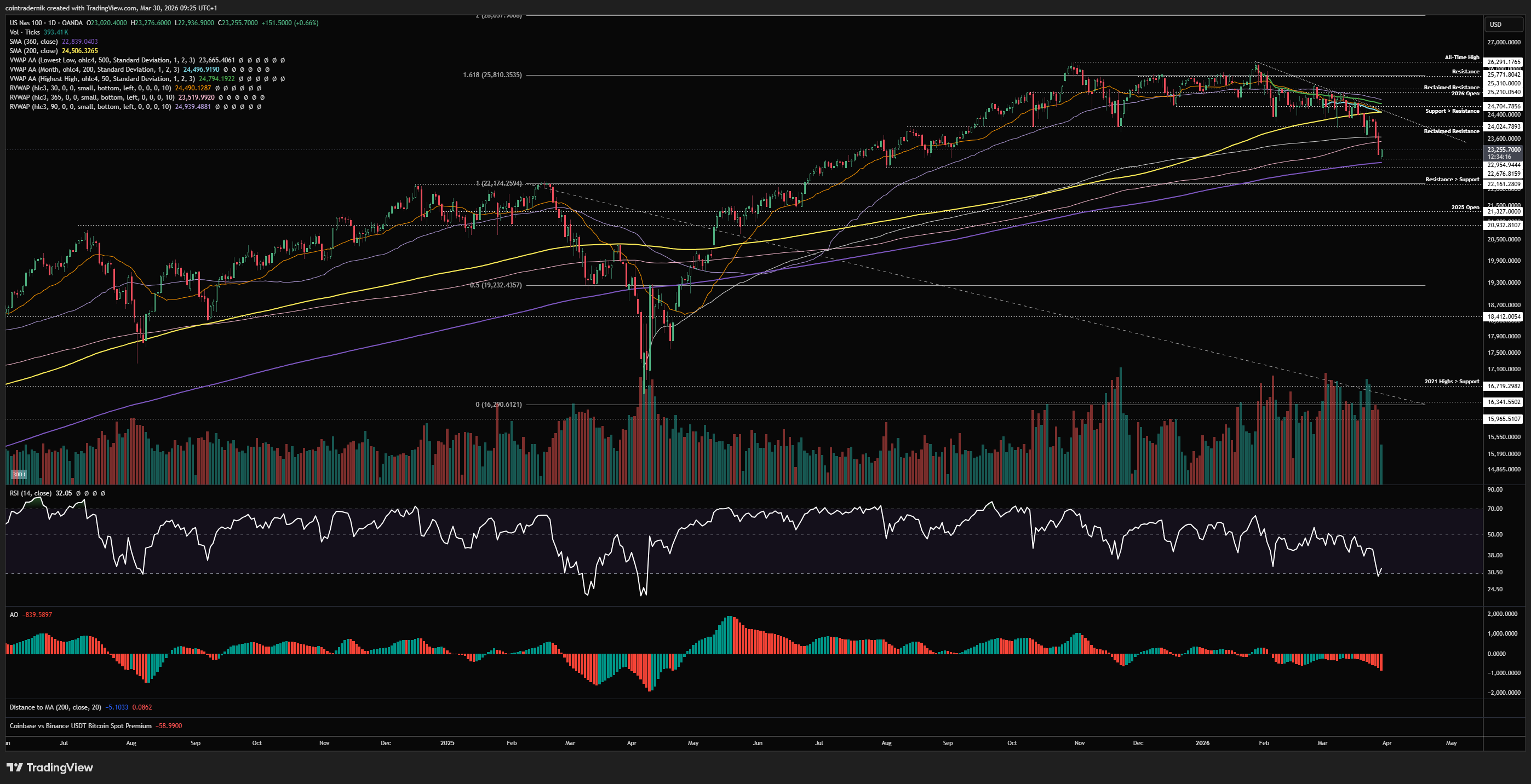This screenshot has height=784, width=1531.
Task: Click the 30D volume badge
Action: (x=19, y=474)
